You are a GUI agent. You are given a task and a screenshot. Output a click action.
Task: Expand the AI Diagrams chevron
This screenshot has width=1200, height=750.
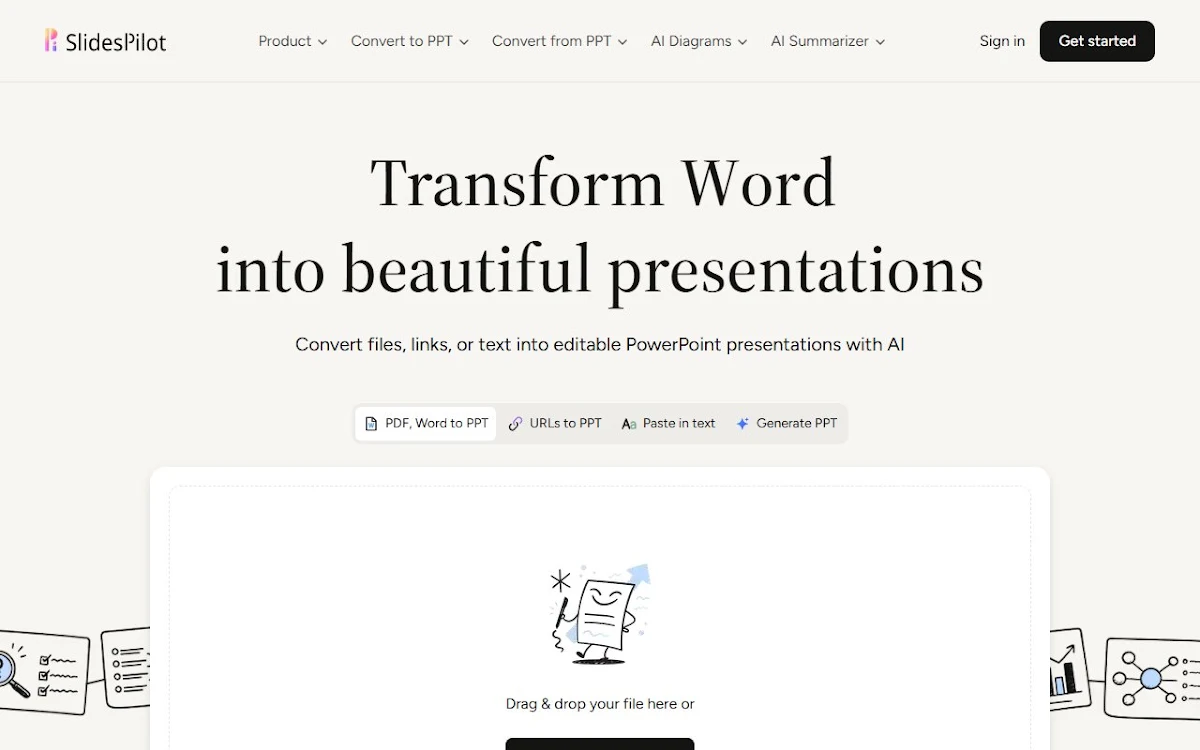[x=741, y=42]
